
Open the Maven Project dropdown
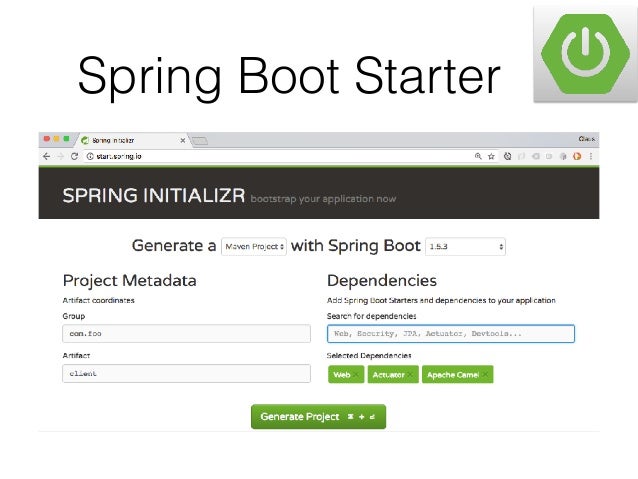click(x=254, y=247)
